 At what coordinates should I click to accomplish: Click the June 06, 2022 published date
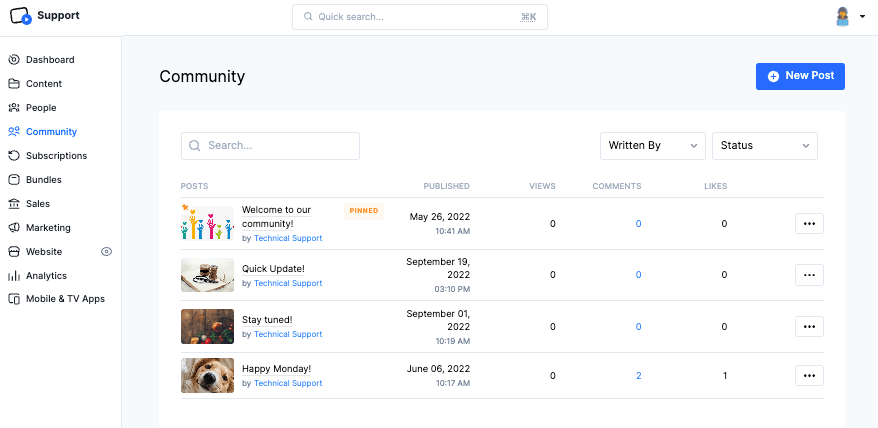(438, 369)
